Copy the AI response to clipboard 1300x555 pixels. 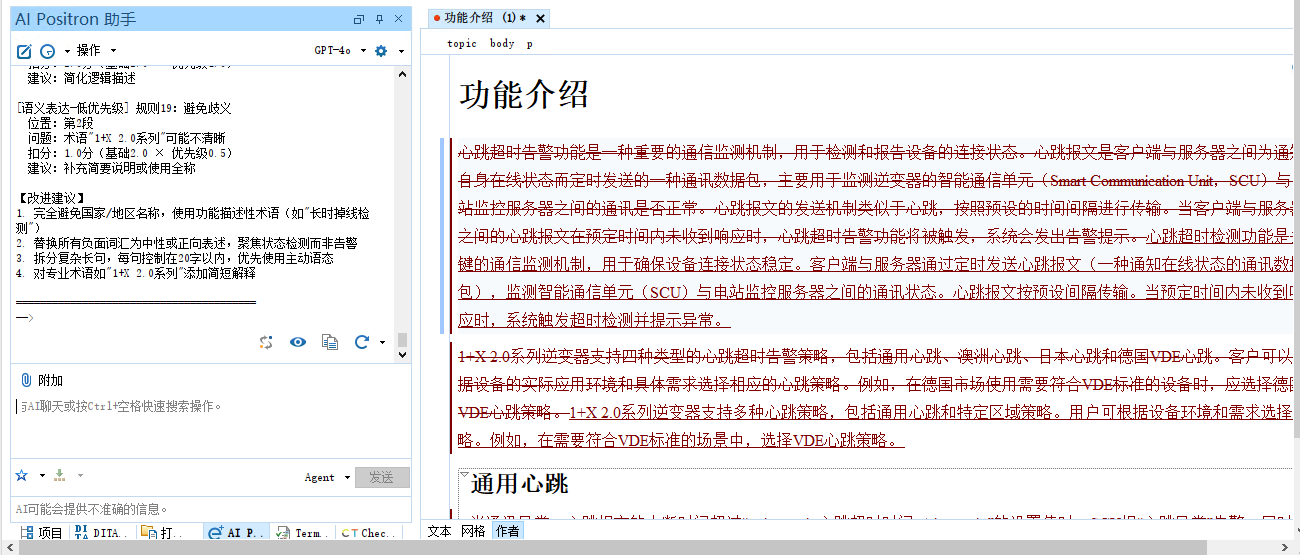coord(330,342)
